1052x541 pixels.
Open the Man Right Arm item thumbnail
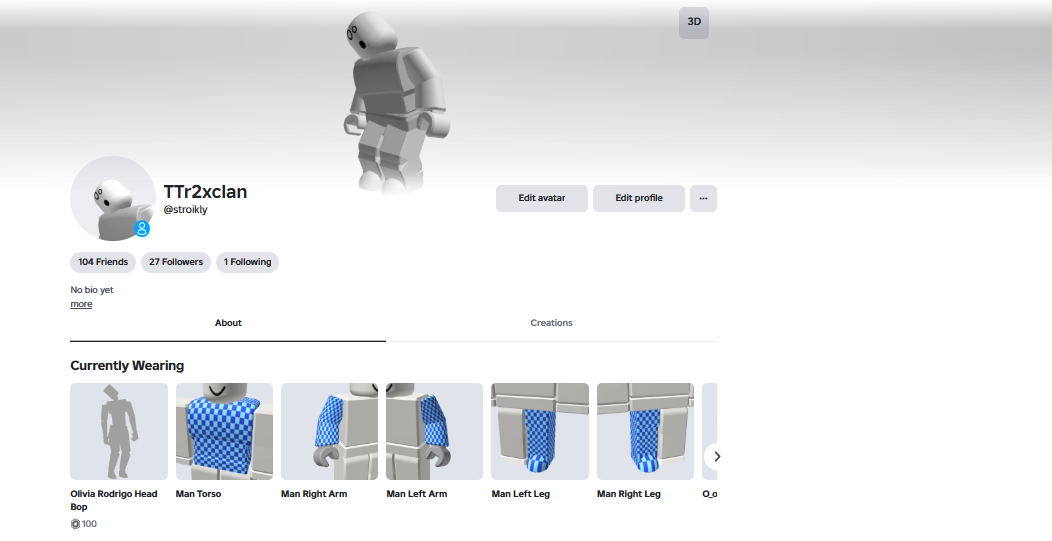(329, 432)
